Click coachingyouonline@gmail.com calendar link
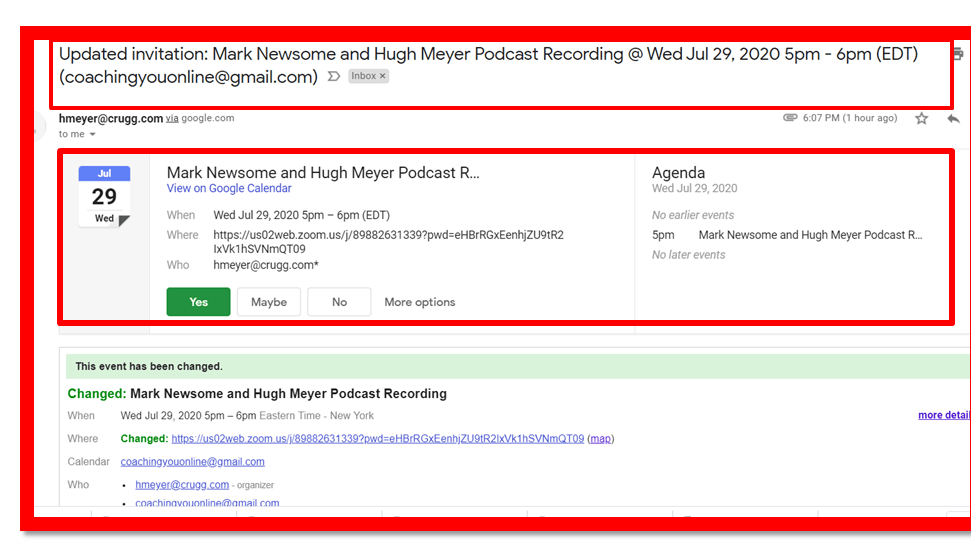971x556 pixels. pyautogui.click(x=192, y=462)
